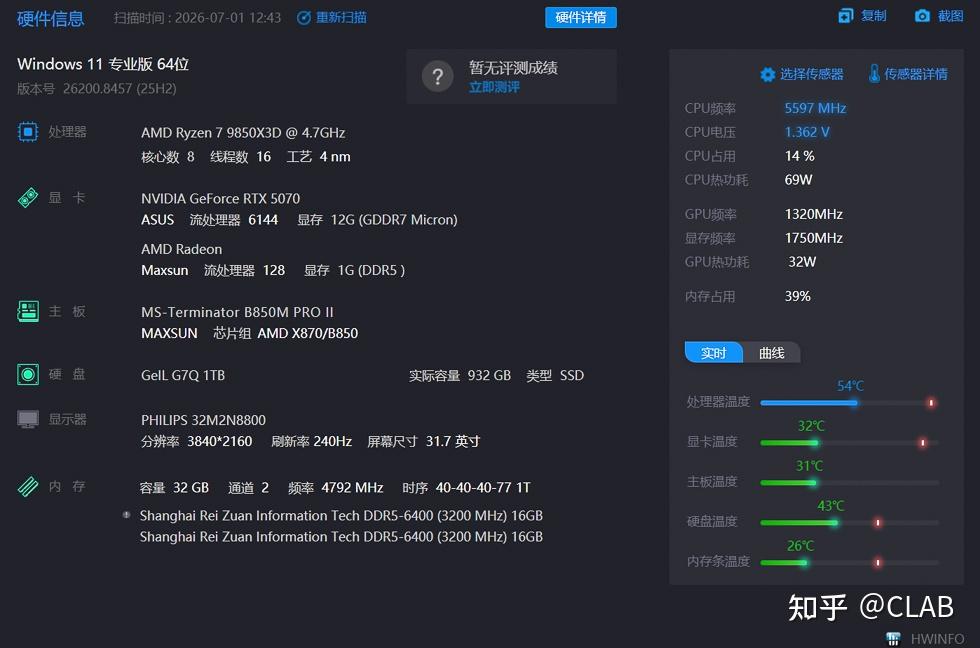
Task: Click the 5597 MHz CPU frequency value
Action: 815,108
